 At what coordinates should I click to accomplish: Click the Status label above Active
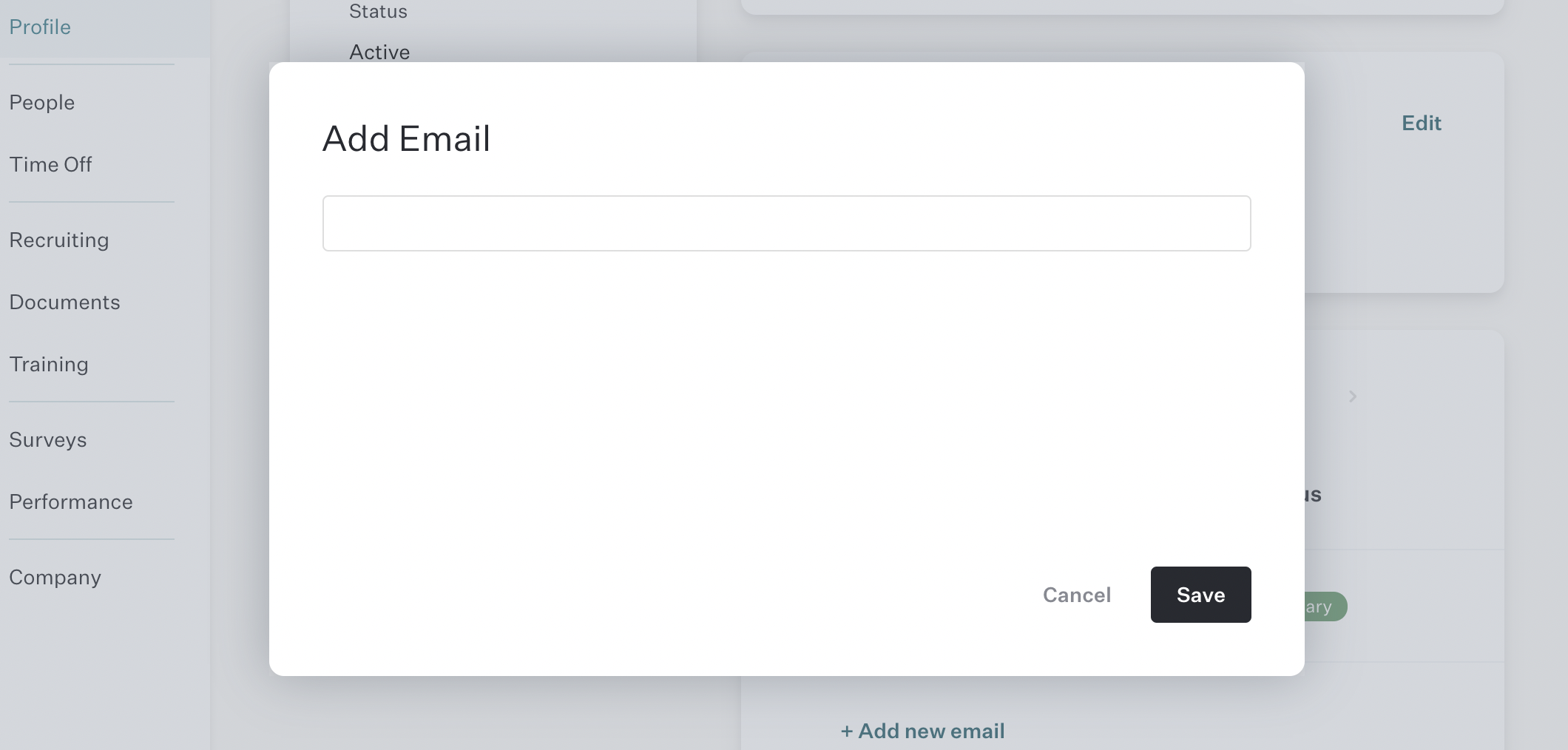coord(377,11)
